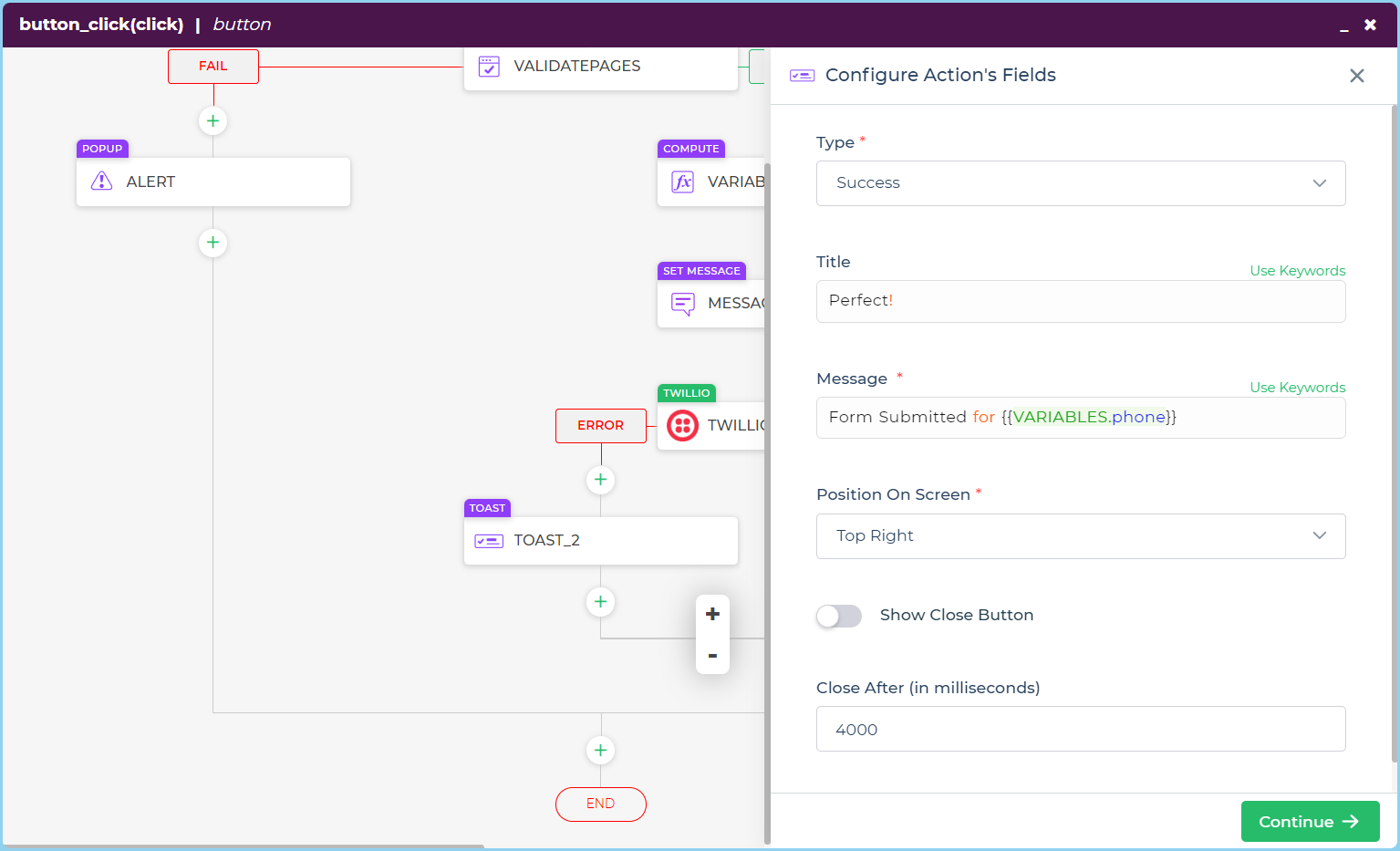Click the Continue button
Image resolution: width=1400 pixels, height=851 pixels.
(1309, 822)
